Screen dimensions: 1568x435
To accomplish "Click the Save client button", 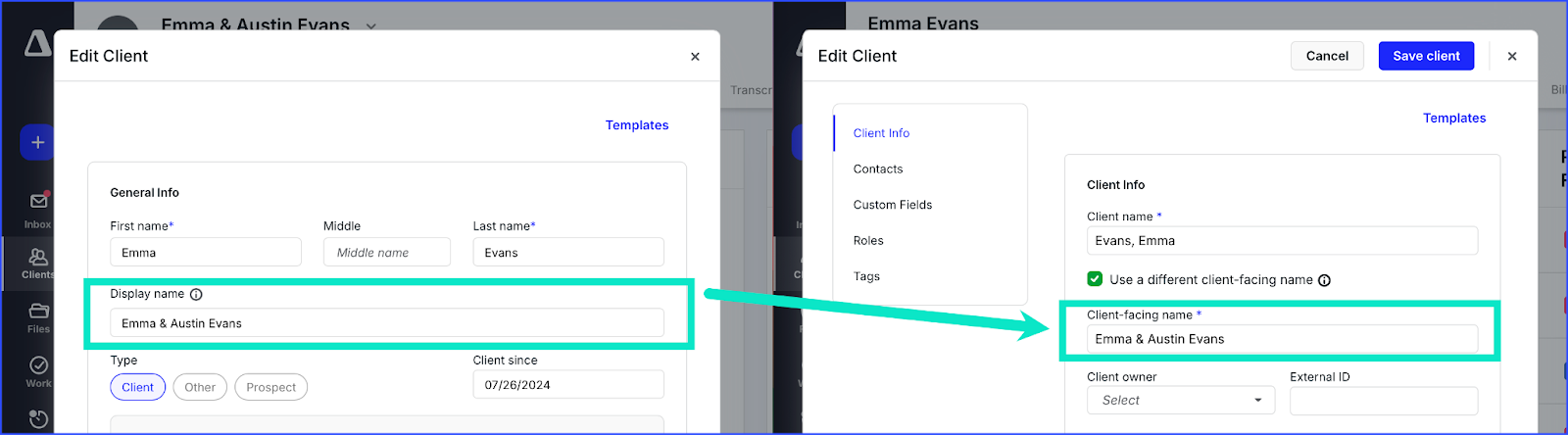I will tap(1426, 56).
